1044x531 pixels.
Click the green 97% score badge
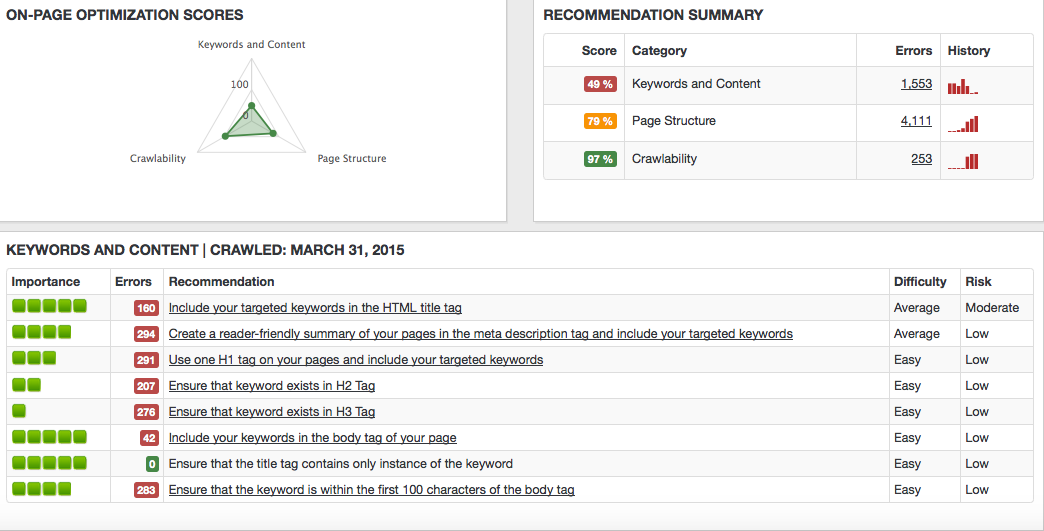point(600,159)
